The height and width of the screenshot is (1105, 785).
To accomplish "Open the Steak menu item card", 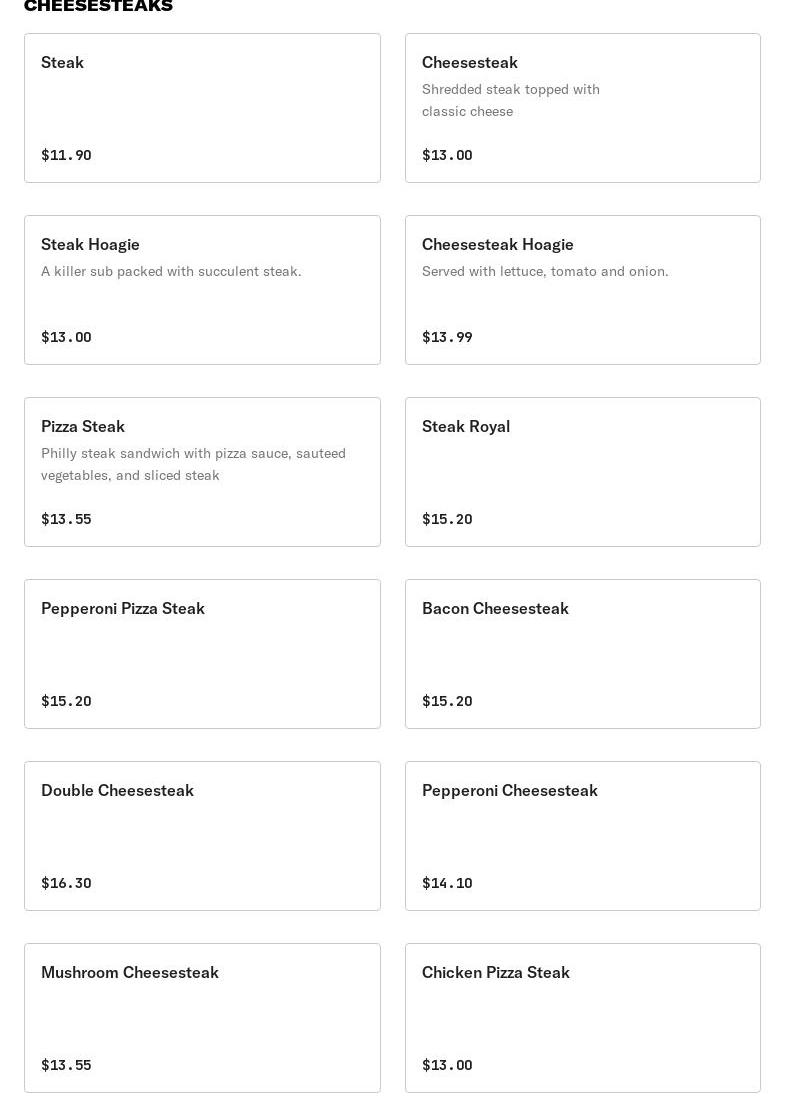I will point(202,108).
